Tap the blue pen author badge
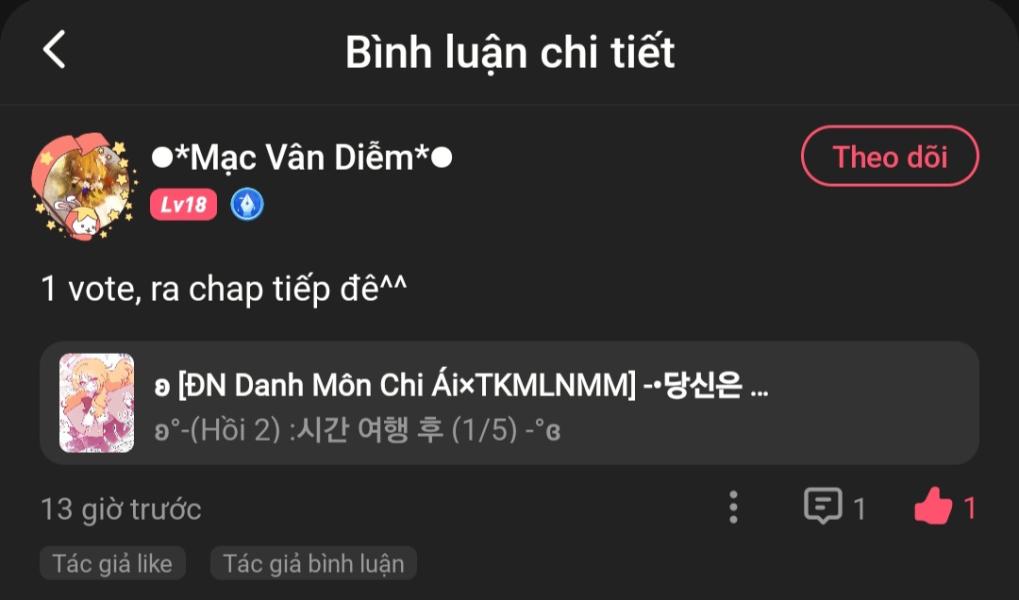This screenshot has width=1019, height=600. coord(247,205)
